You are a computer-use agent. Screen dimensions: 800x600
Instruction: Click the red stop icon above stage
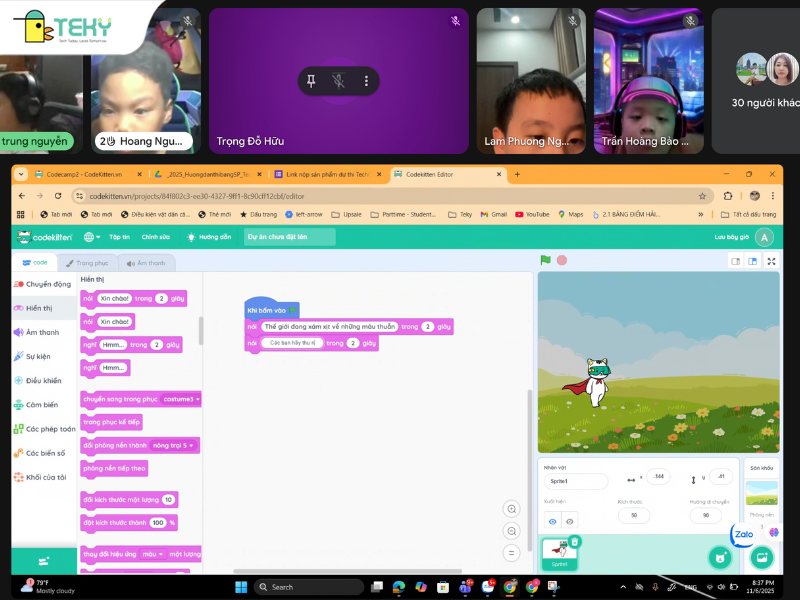coord(562,261)
